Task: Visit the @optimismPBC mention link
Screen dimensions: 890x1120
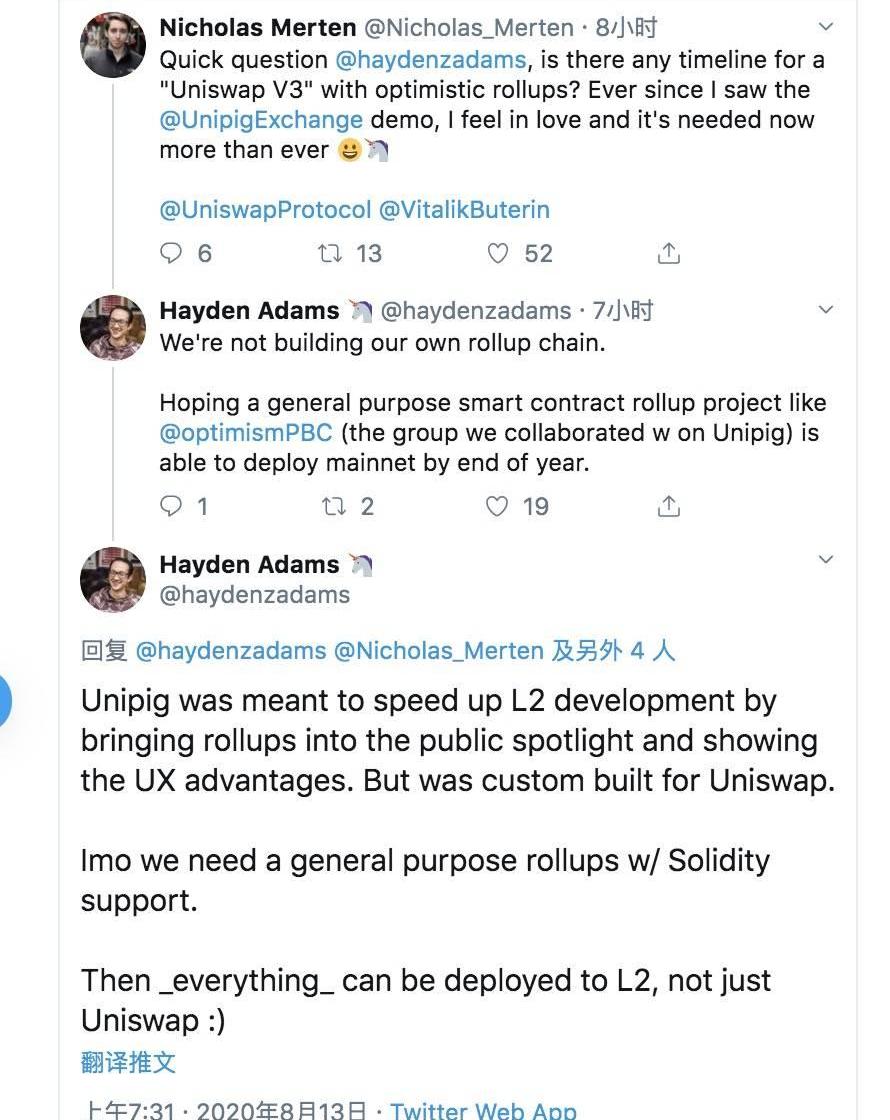Action: (245, 434)
